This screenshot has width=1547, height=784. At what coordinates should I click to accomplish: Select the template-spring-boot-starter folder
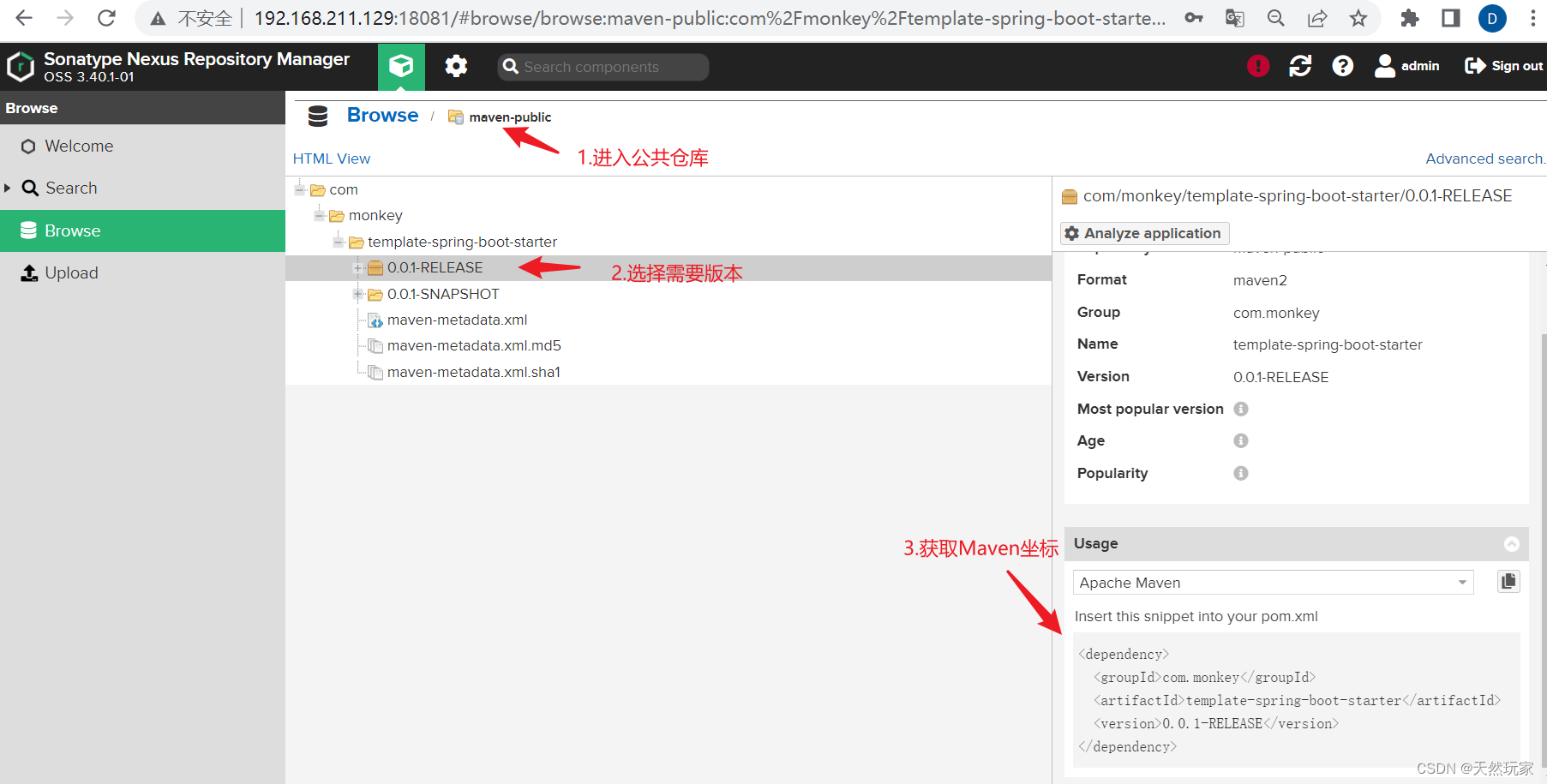pos(462,242)
